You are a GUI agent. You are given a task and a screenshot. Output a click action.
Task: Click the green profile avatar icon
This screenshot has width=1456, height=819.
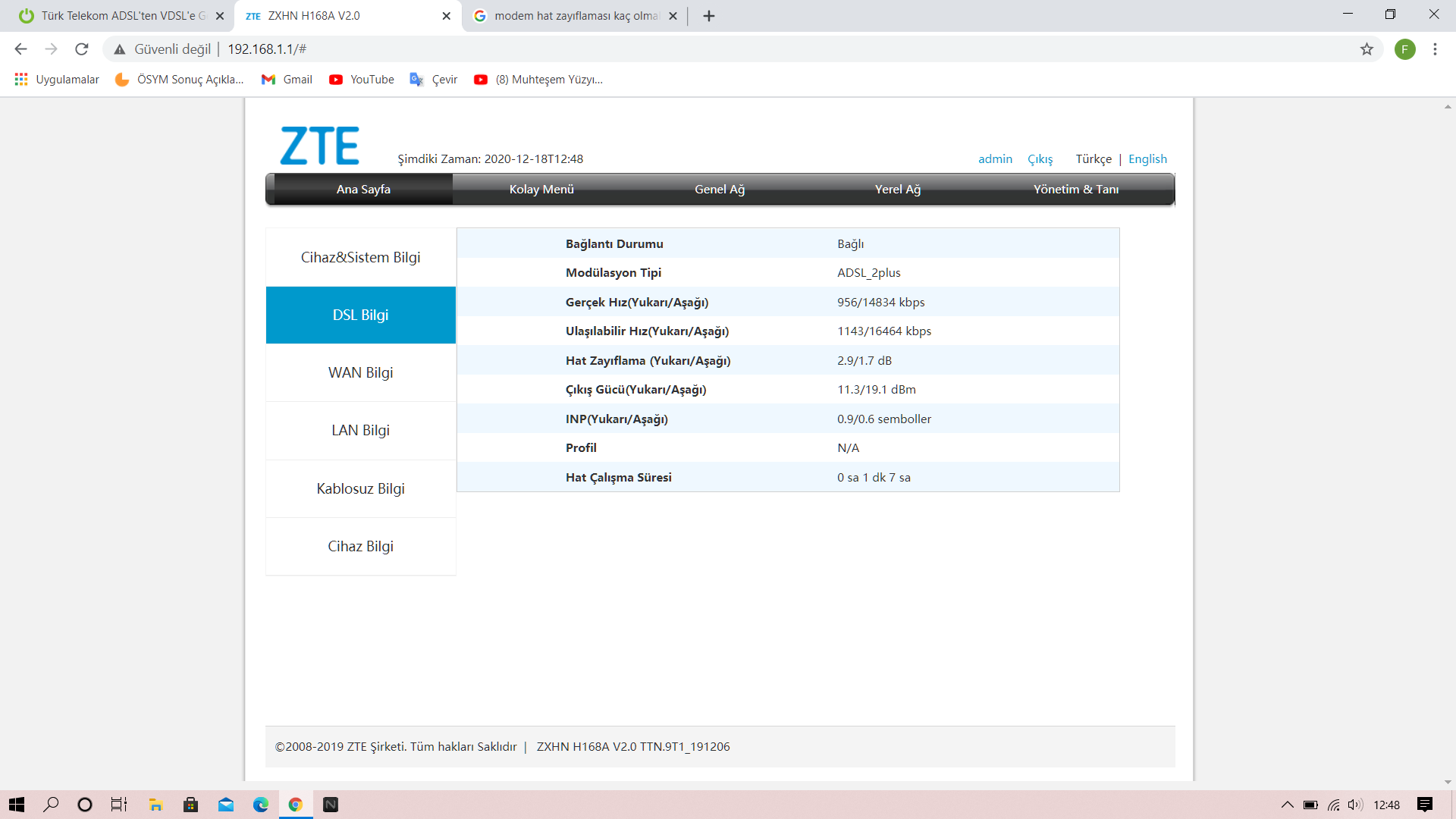[1404, 49]
